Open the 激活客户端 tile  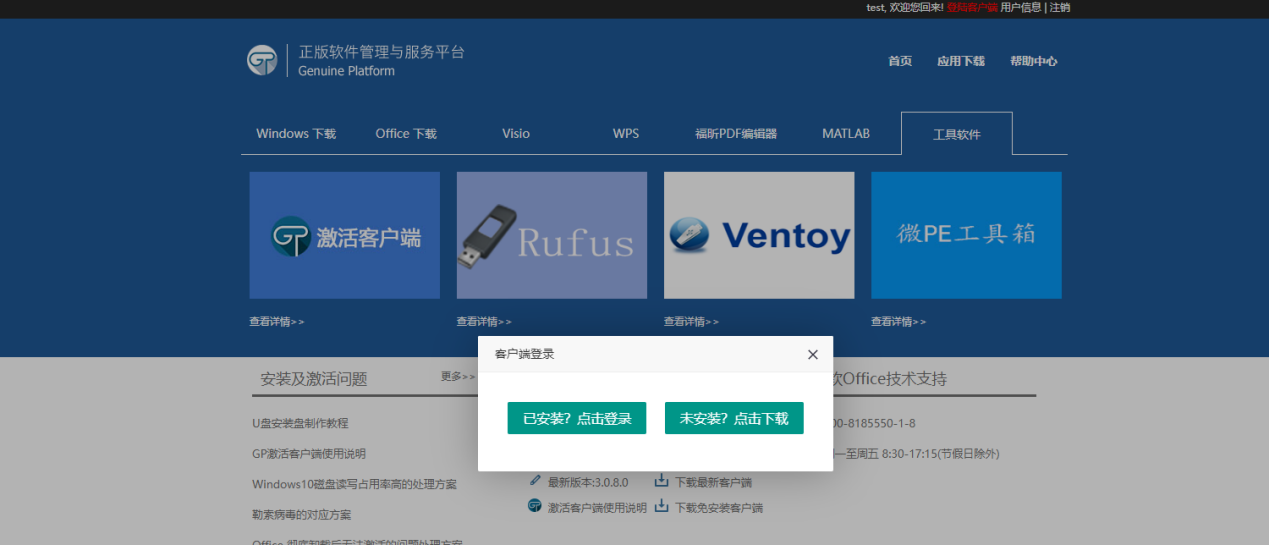tap(344, 235)
